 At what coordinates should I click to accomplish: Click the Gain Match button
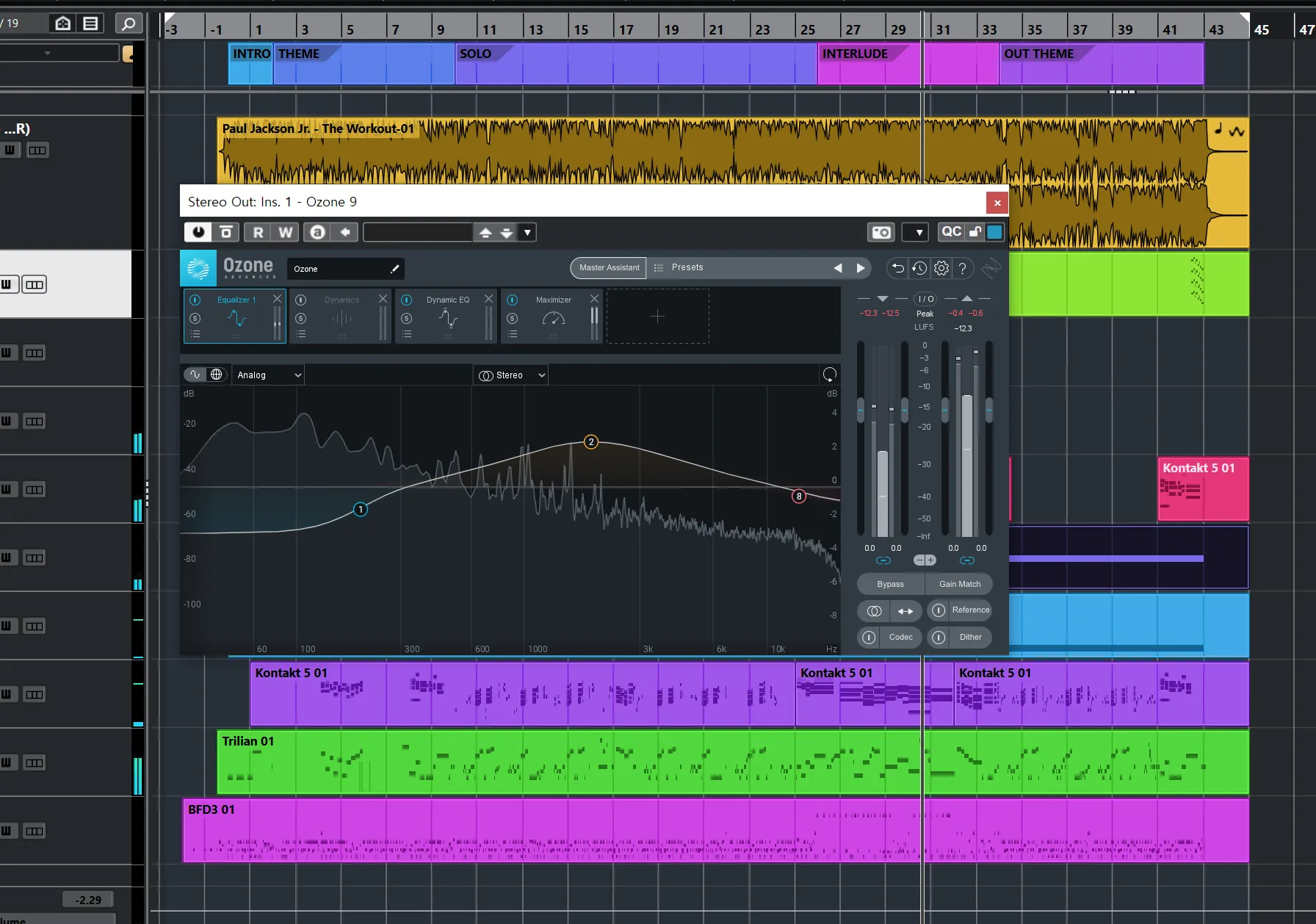tap(959, 584)
